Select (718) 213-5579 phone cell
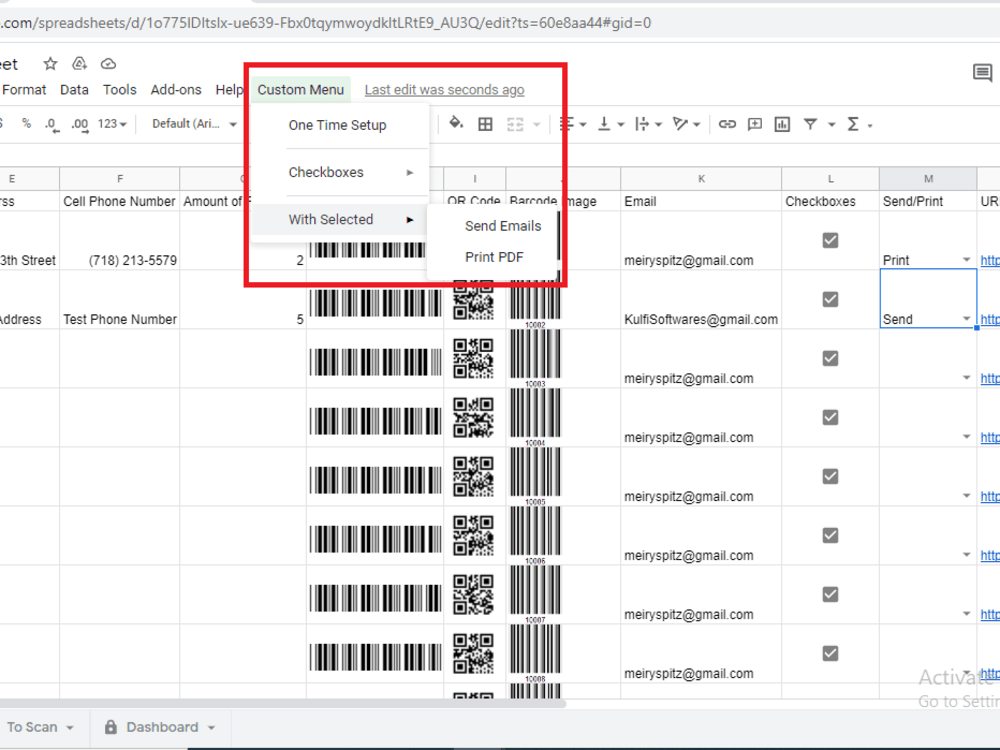Screen dimensions: 1000x750 tap(119, 240)
